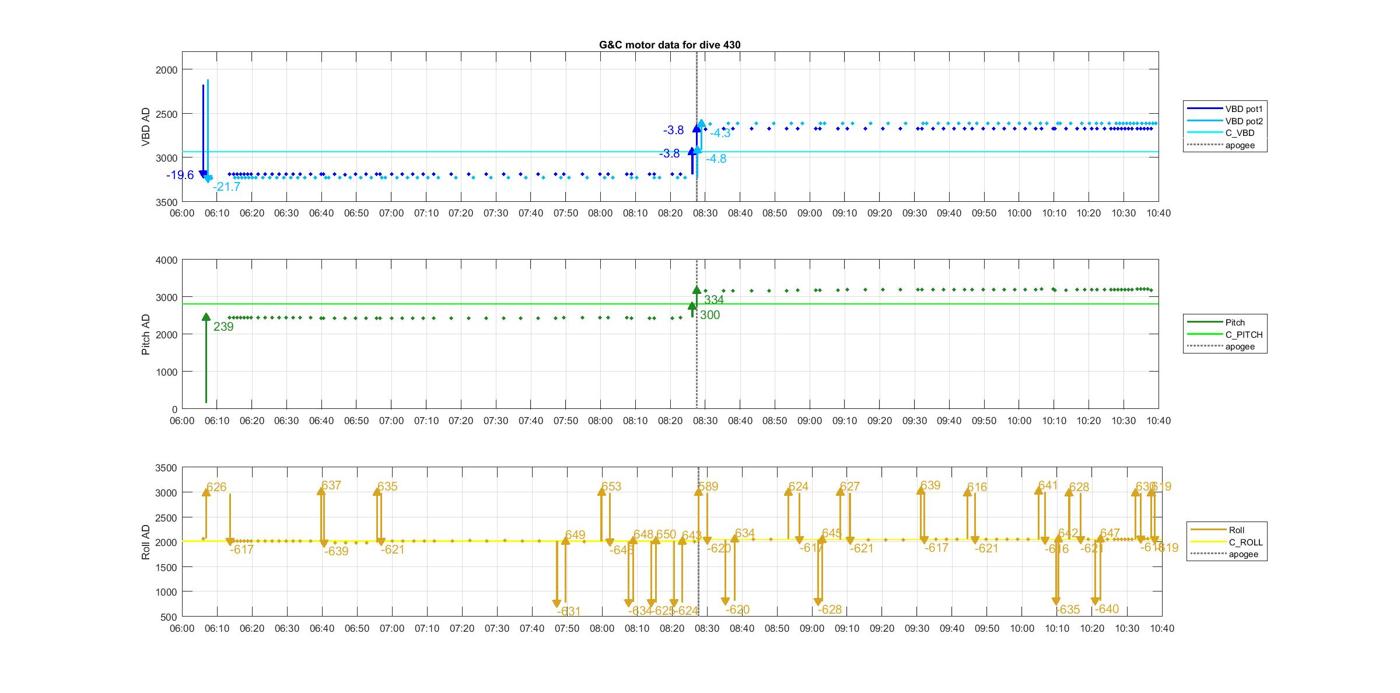Click the "634" roll annotation
The height and width of the screenshot is (693, 1400).
(745, 534)
